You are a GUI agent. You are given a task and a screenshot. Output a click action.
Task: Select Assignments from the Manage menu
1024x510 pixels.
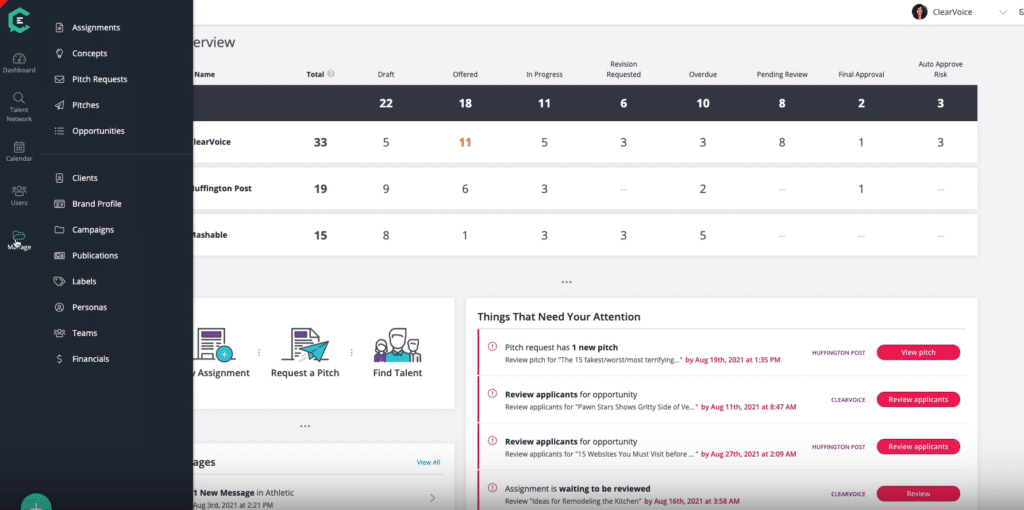[96, 28]
